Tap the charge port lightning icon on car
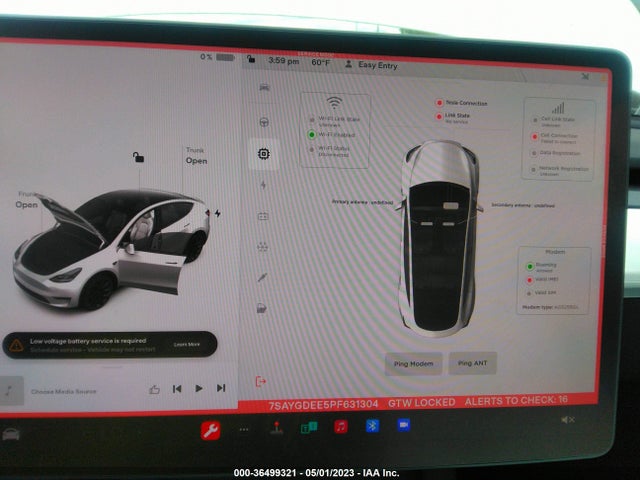Screen dimensions: 640x480 (x=218, y=213)
